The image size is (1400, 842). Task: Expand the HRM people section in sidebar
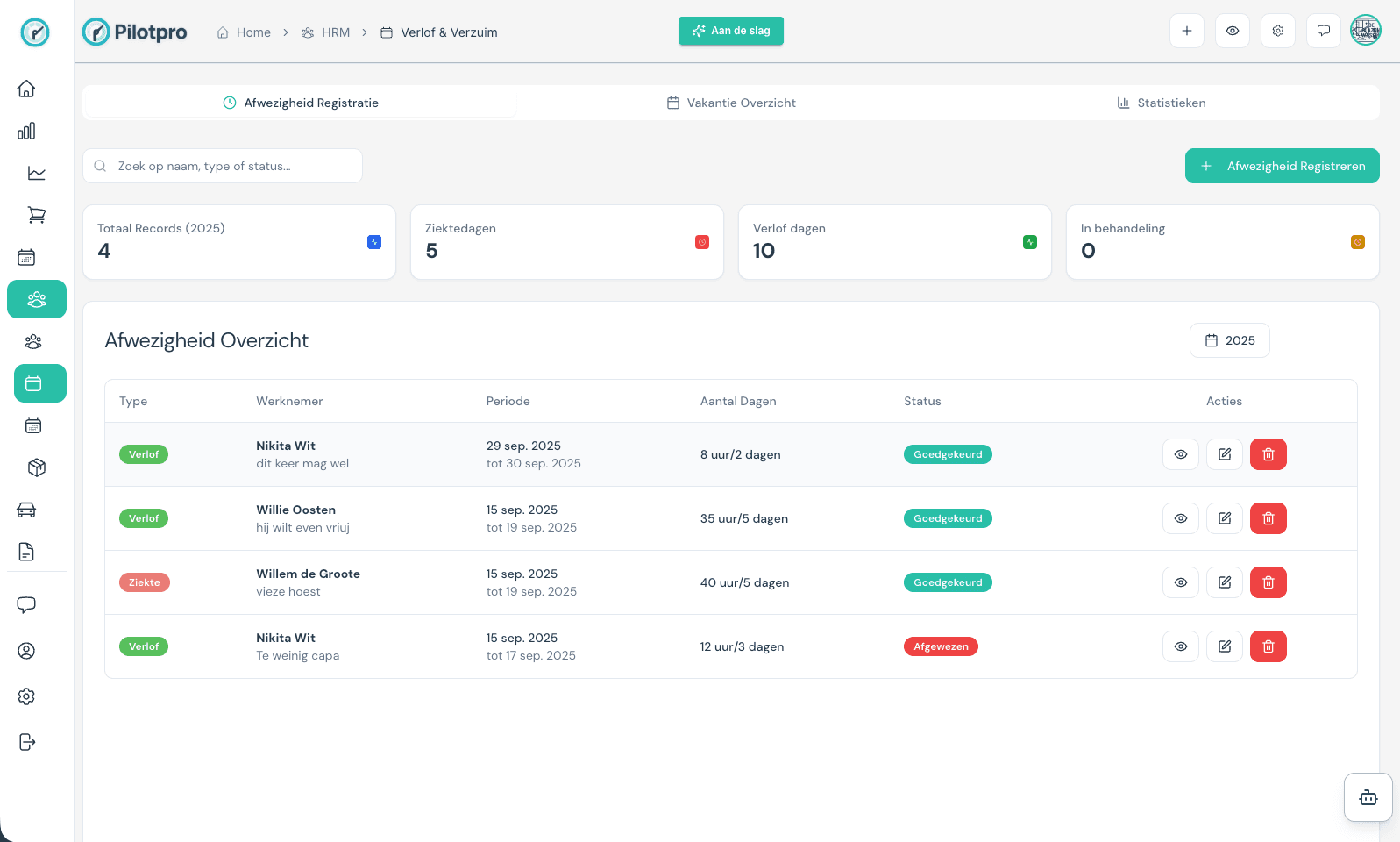click(x=37, y=299)
